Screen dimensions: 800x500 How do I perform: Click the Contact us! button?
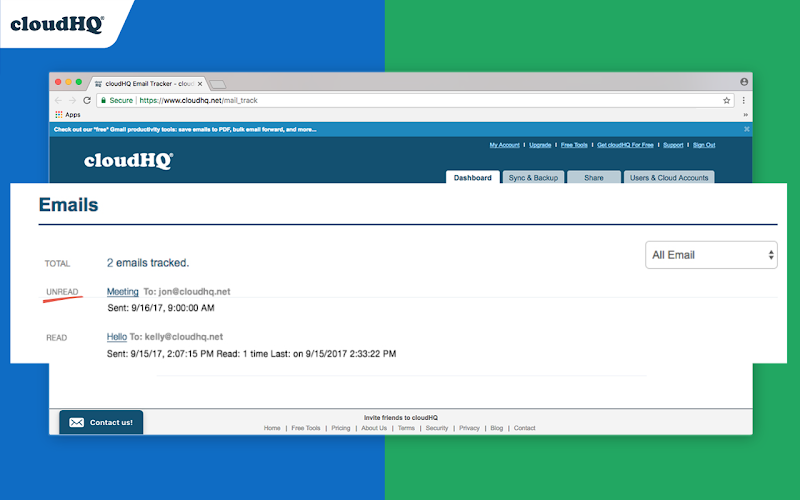[101, 422]
